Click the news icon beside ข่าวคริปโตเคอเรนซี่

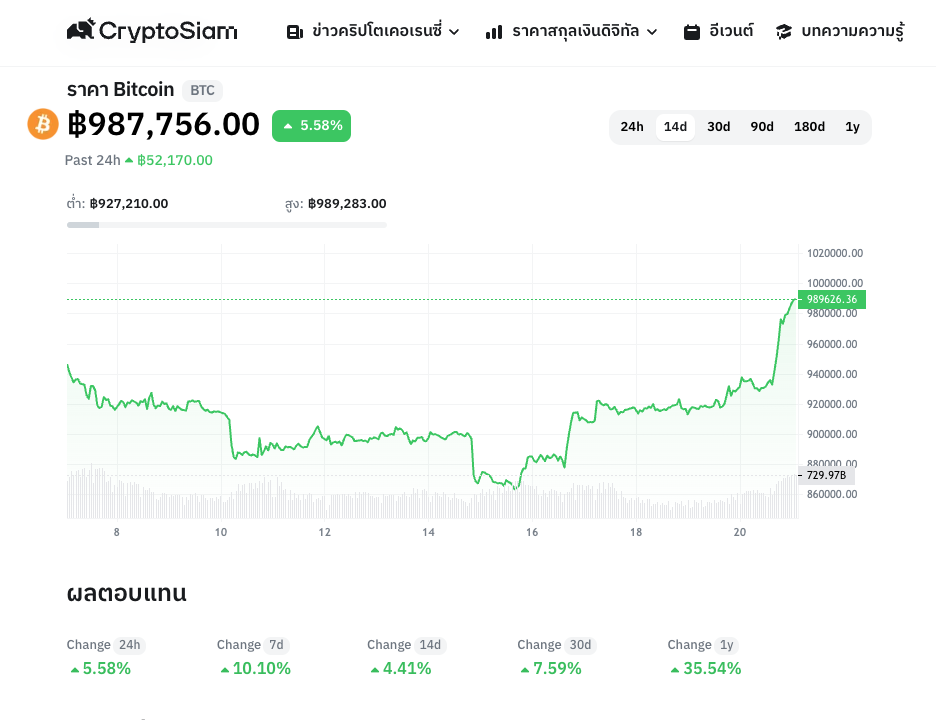(295, 32)
